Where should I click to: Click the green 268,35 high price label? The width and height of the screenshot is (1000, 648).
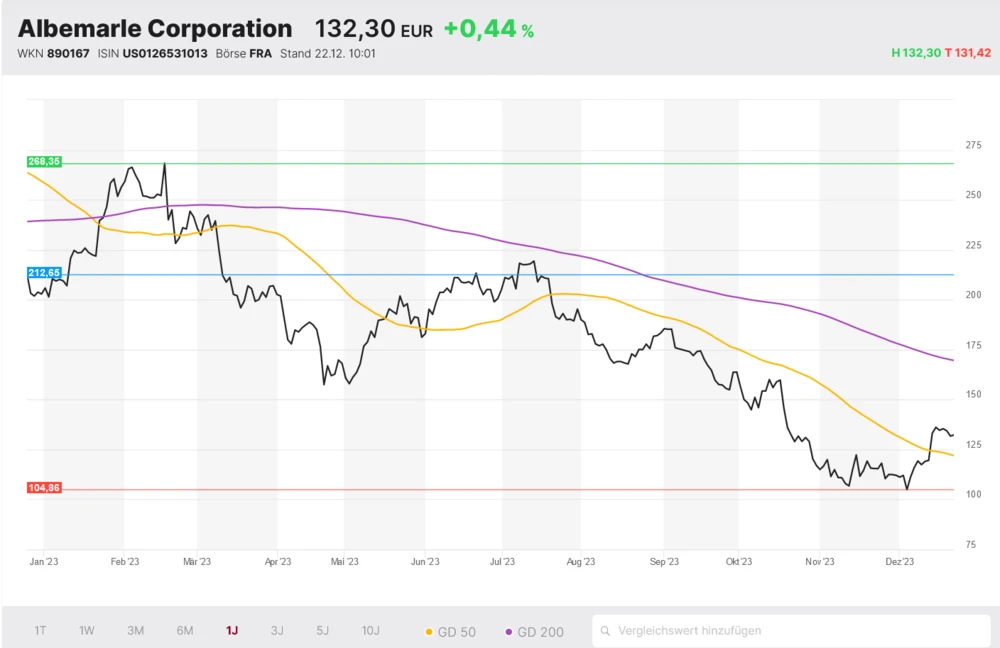(45, 161)
